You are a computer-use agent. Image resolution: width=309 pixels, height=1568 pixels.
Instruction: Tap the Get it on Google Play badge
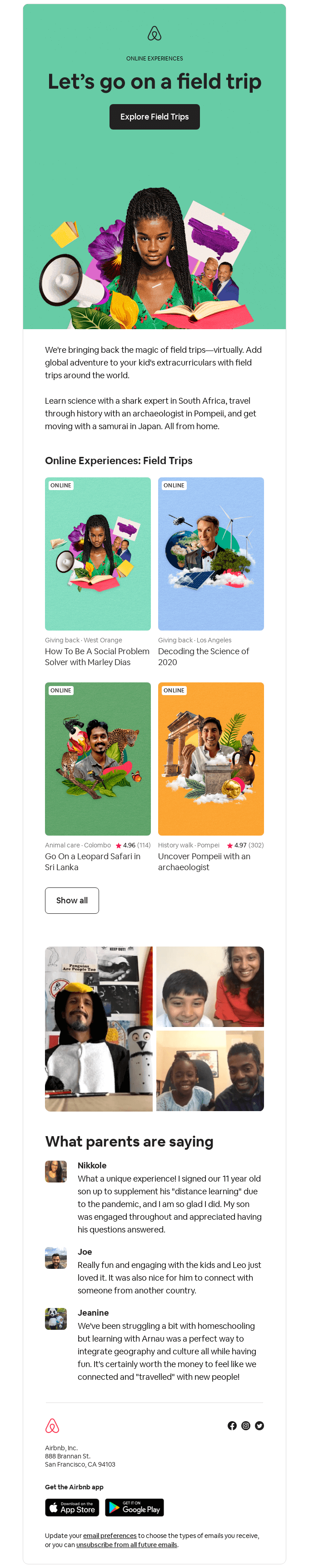(135, 1507)
